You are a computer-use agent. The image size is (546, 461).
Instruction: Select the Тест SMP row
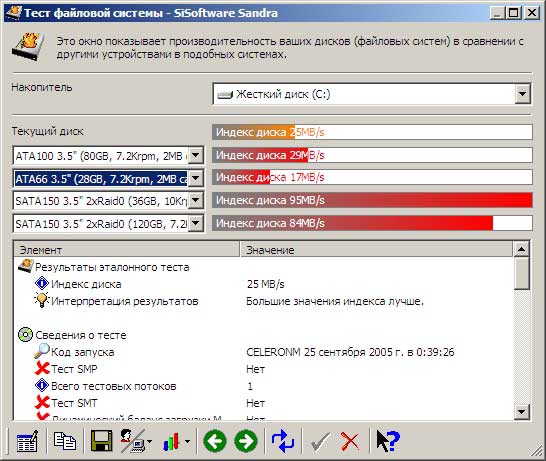click(264, 369)
